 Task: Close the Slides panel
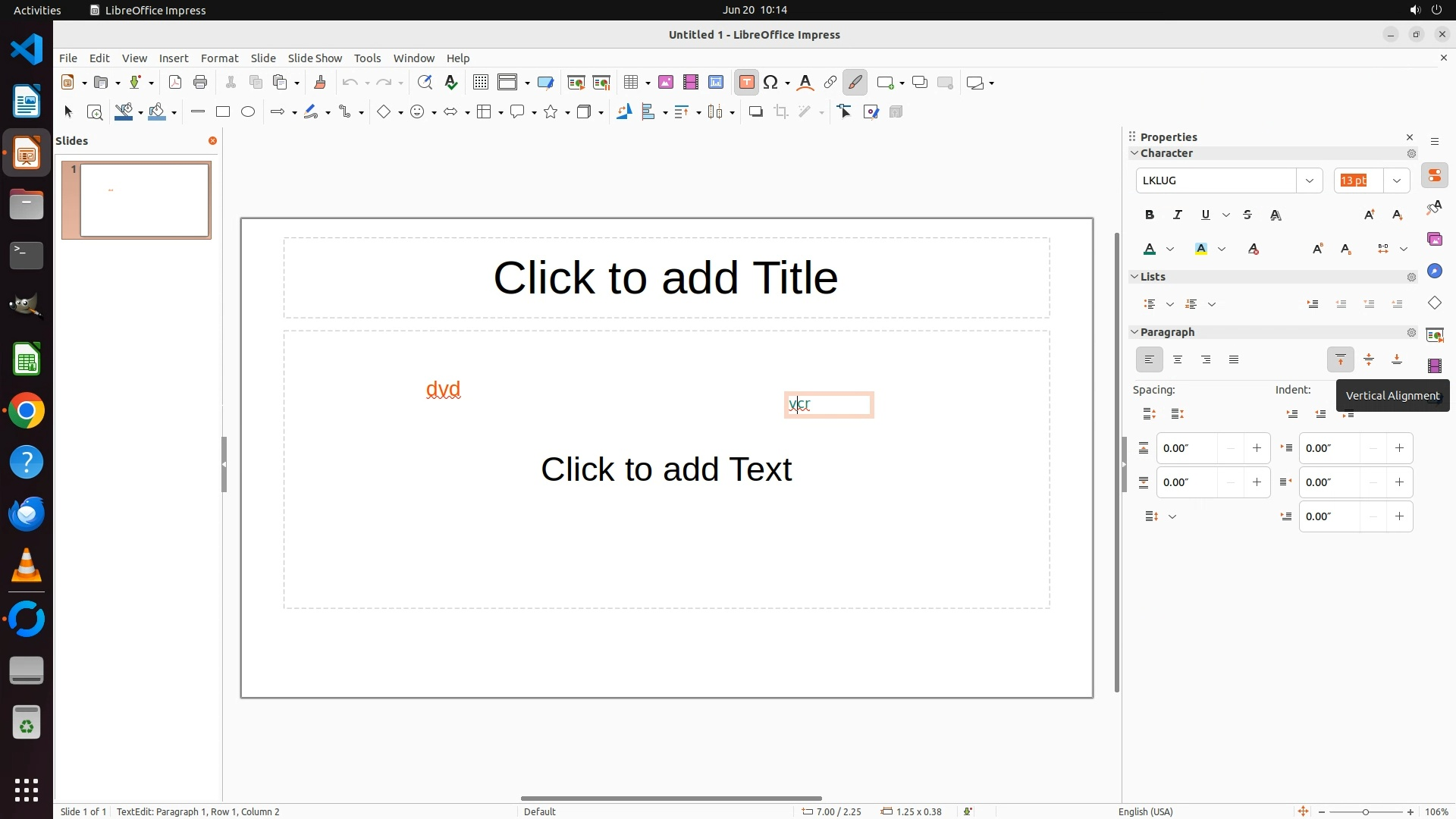212,141
